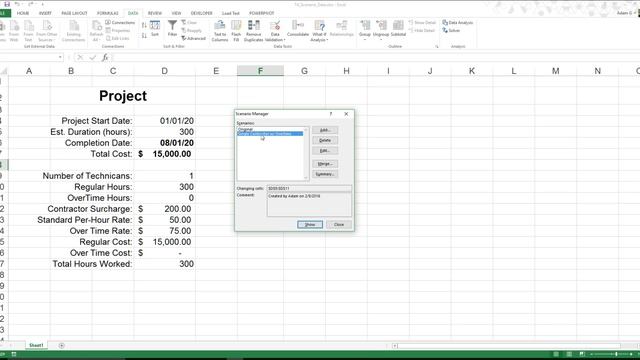Click the Summary... button in Scenario Manager
This screenshot has width=640, height=360.
325,174
